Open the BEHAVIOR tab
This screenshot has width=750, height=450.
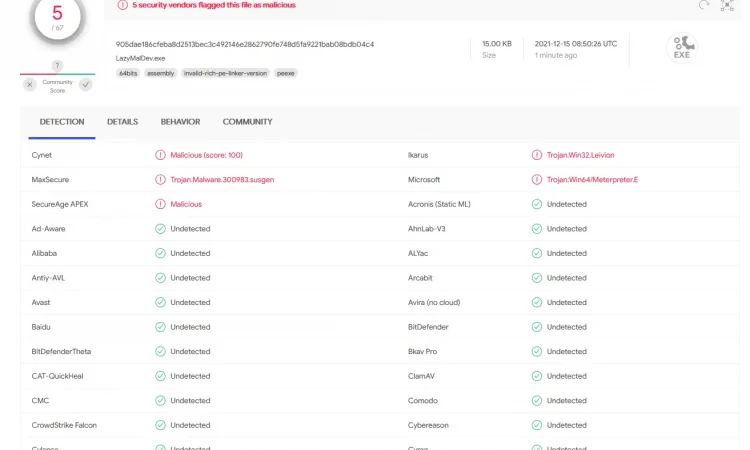(180, 122)
